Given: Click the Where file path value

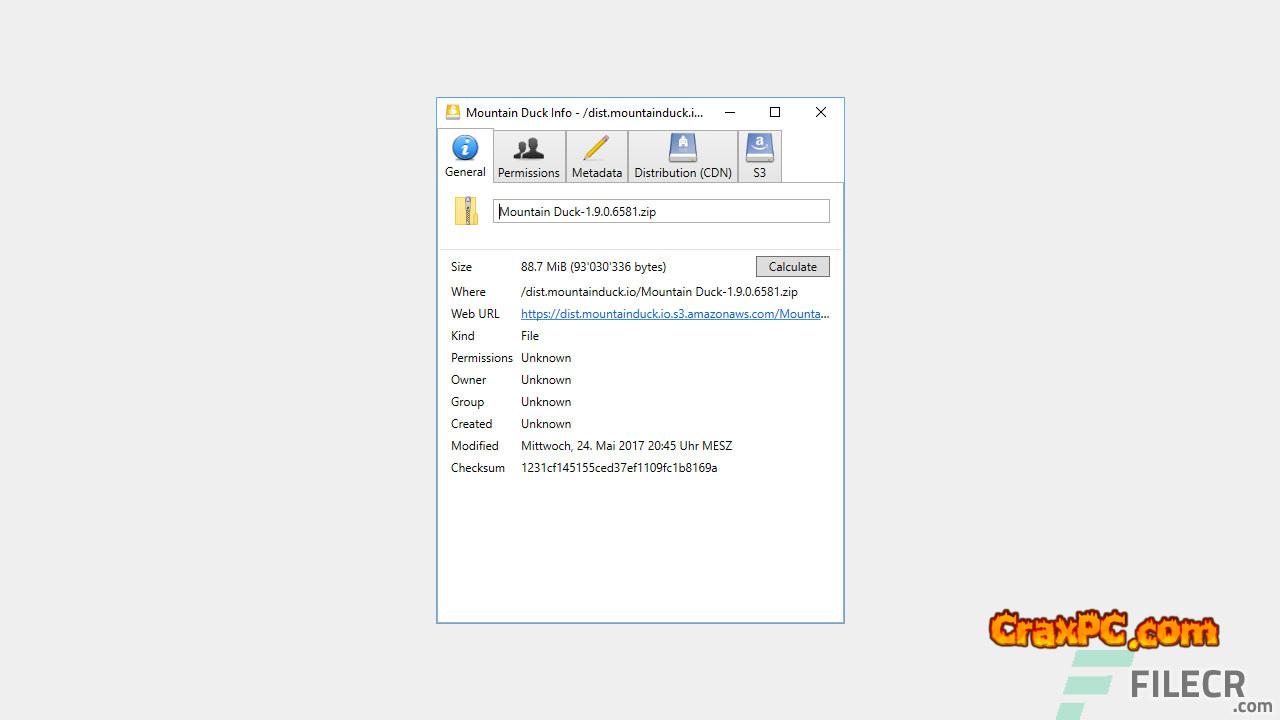Looking at the screenshot, I should point(659,292).
